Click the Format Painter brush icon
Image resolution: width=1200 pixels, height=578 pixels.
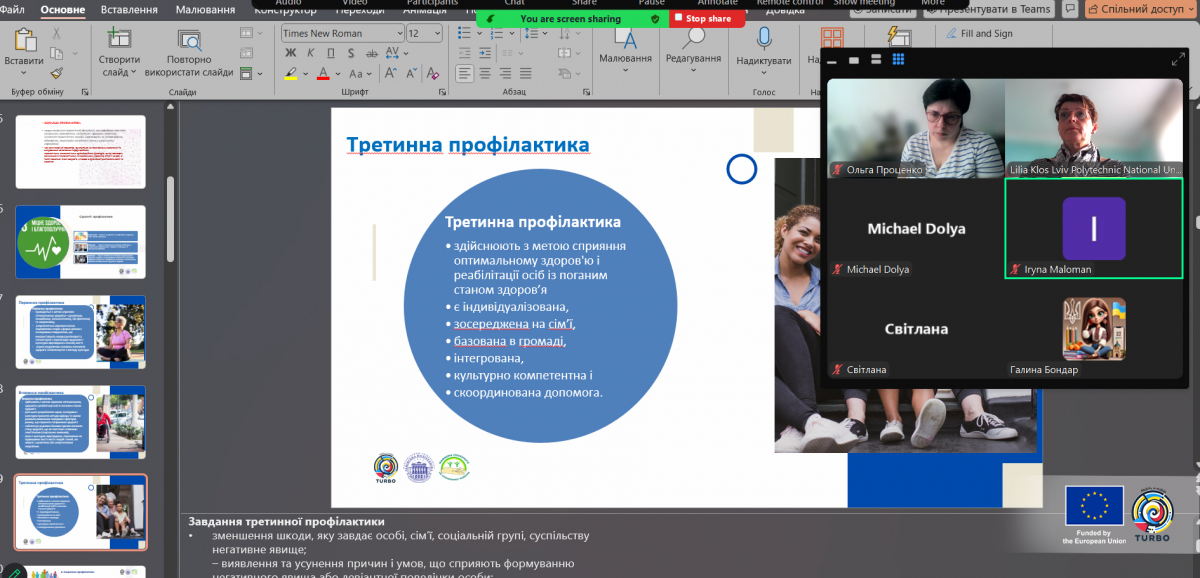coord(57,73)
